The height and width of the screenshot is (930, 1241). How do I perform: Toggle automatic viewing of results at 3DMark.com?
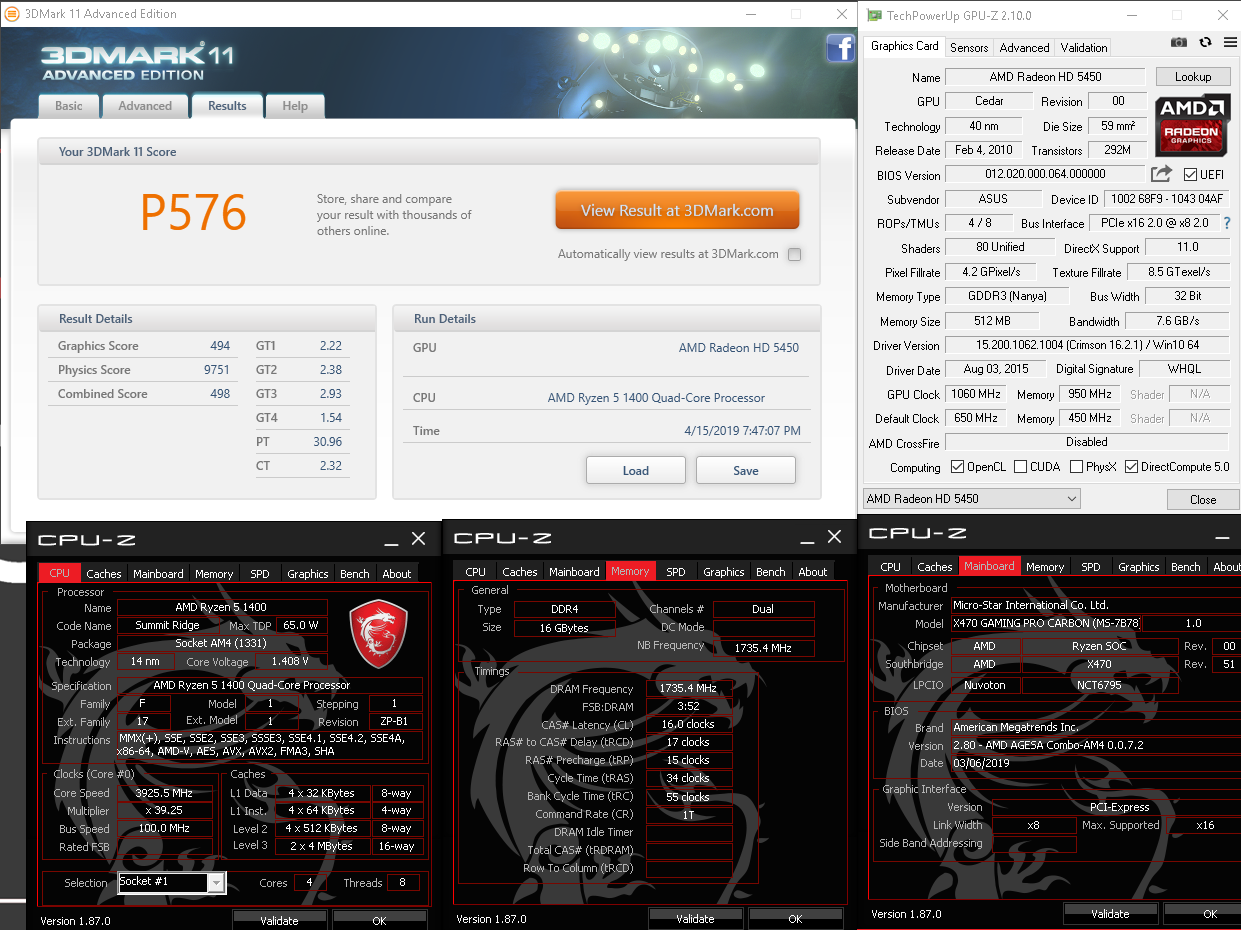(x=795, y=254)
